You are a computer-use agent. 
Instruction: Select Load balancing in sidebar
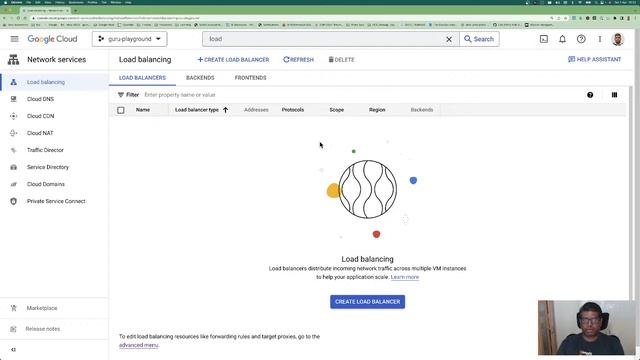point(54,82)
